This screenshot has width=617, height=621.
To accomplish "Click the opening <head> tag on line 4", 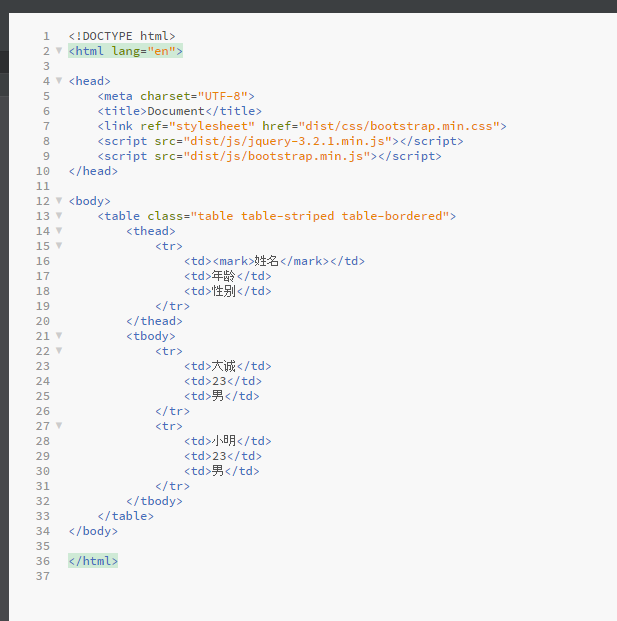I will [90, 81].
